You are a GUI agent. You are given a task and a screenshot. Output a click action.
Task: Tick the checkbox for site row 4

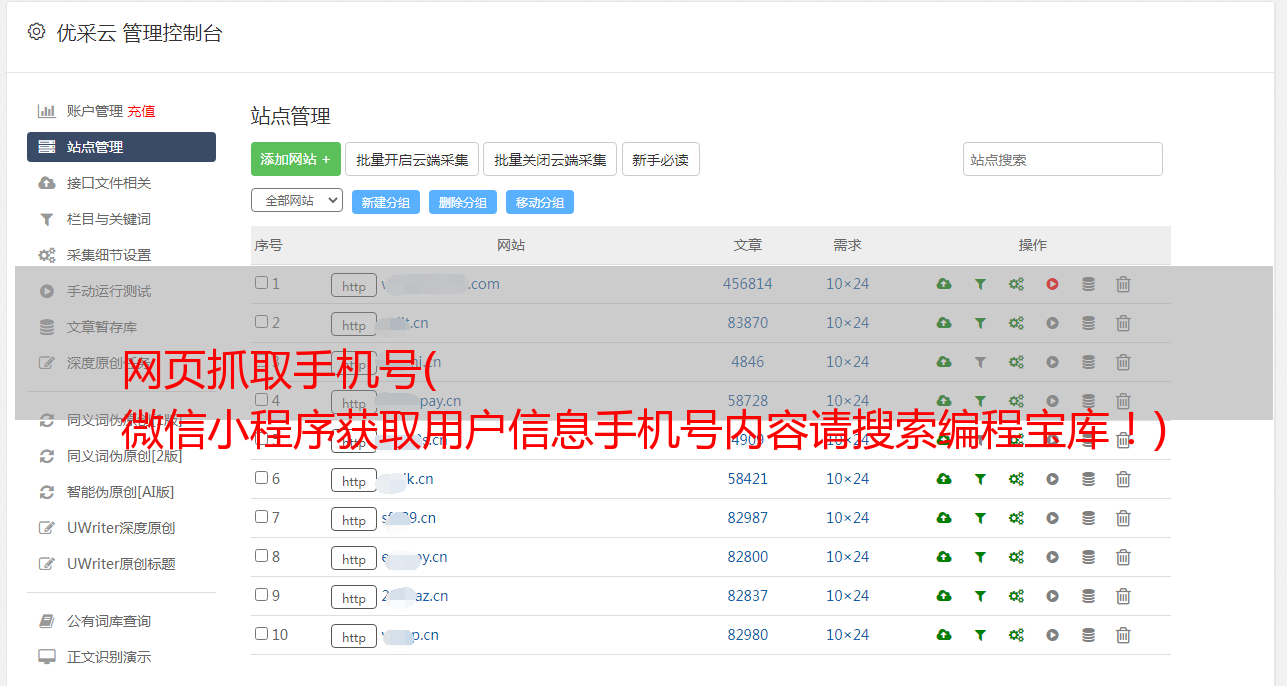click(261, 400)
